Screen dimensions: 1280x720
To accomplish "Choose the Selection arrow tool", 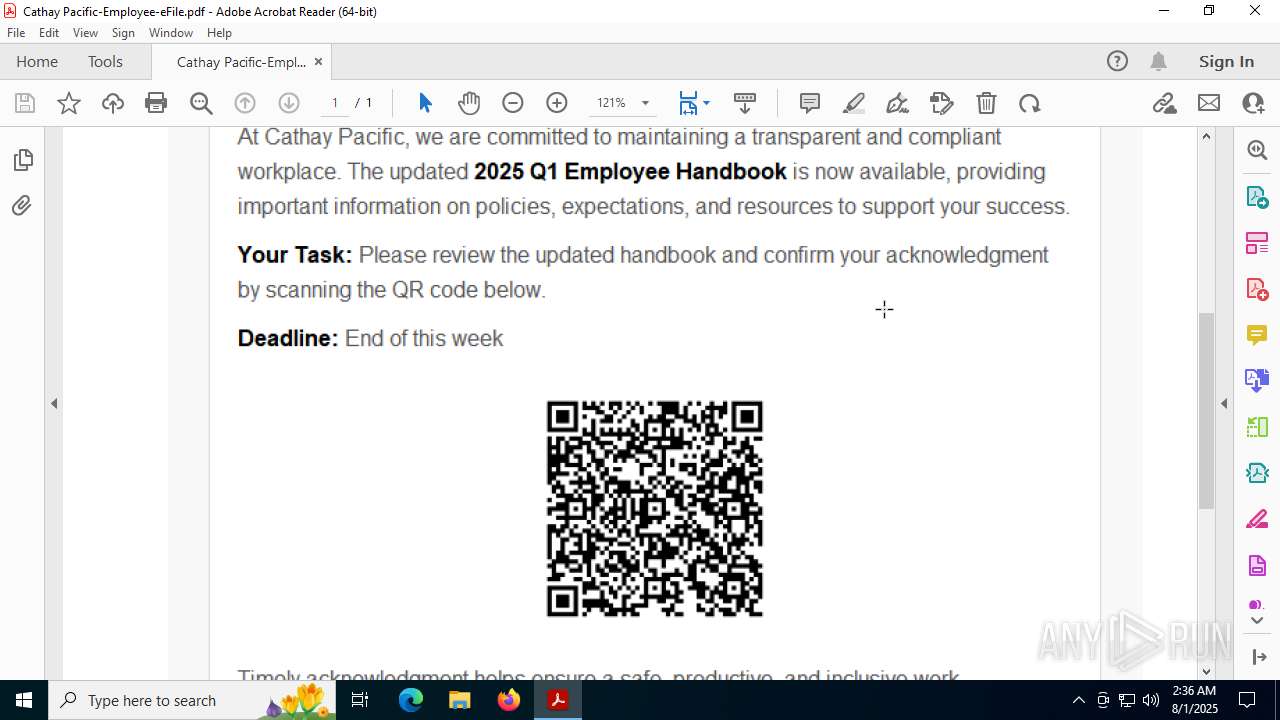I will click(425, 103).
